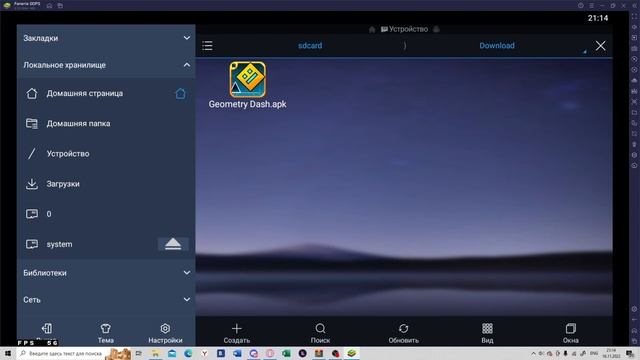This screenshot has height=360, width=640.
Task: Click the Устройство label at top
Action: (x=408, y=29)
